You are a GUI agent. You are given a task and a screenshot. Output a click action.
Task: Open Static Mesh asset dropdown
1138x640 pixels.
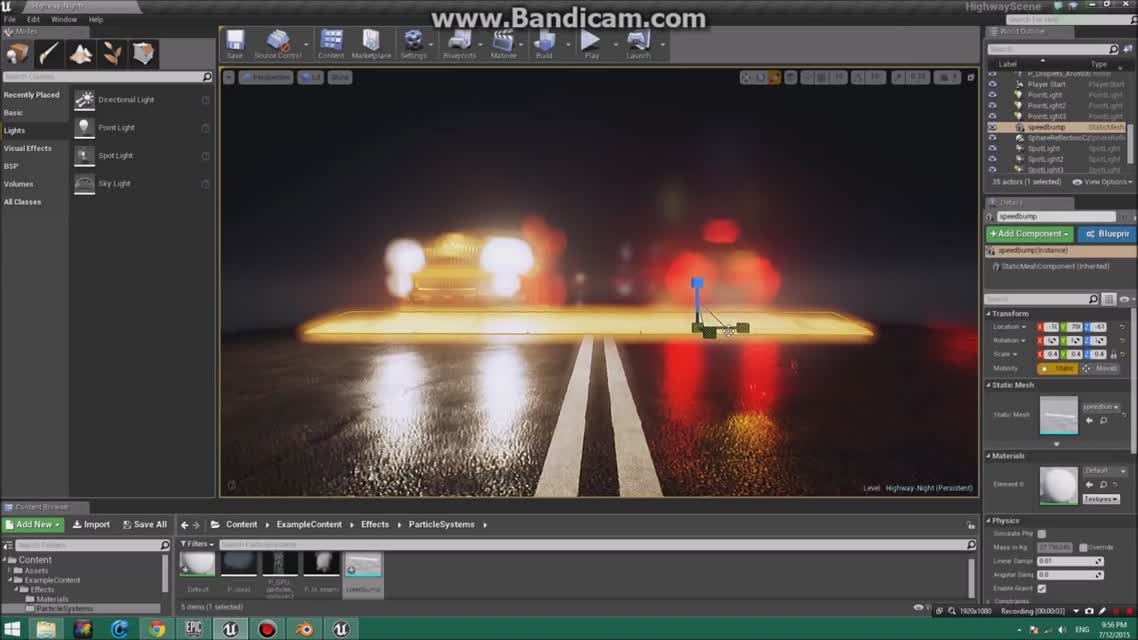tap(1101, 407)
